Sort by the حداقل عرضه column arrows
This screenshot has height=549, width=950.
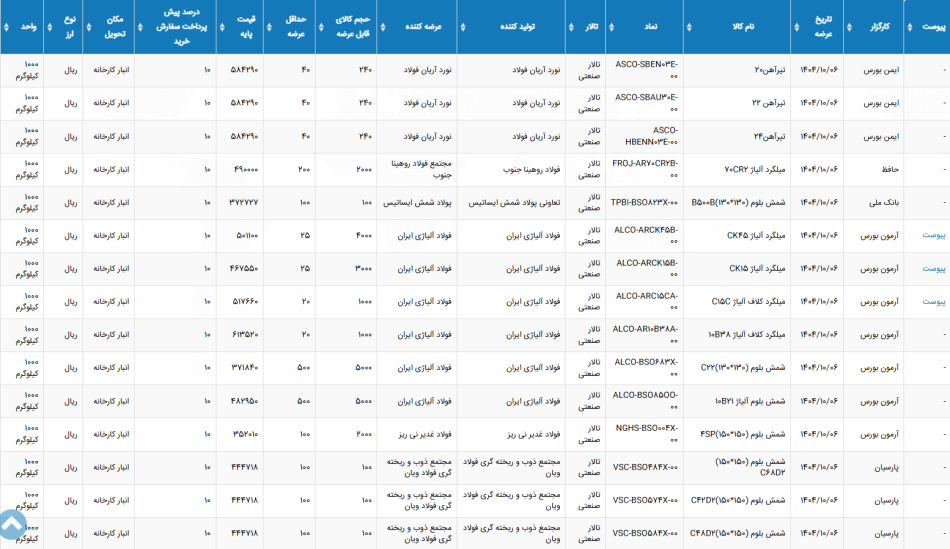point(269,27)
